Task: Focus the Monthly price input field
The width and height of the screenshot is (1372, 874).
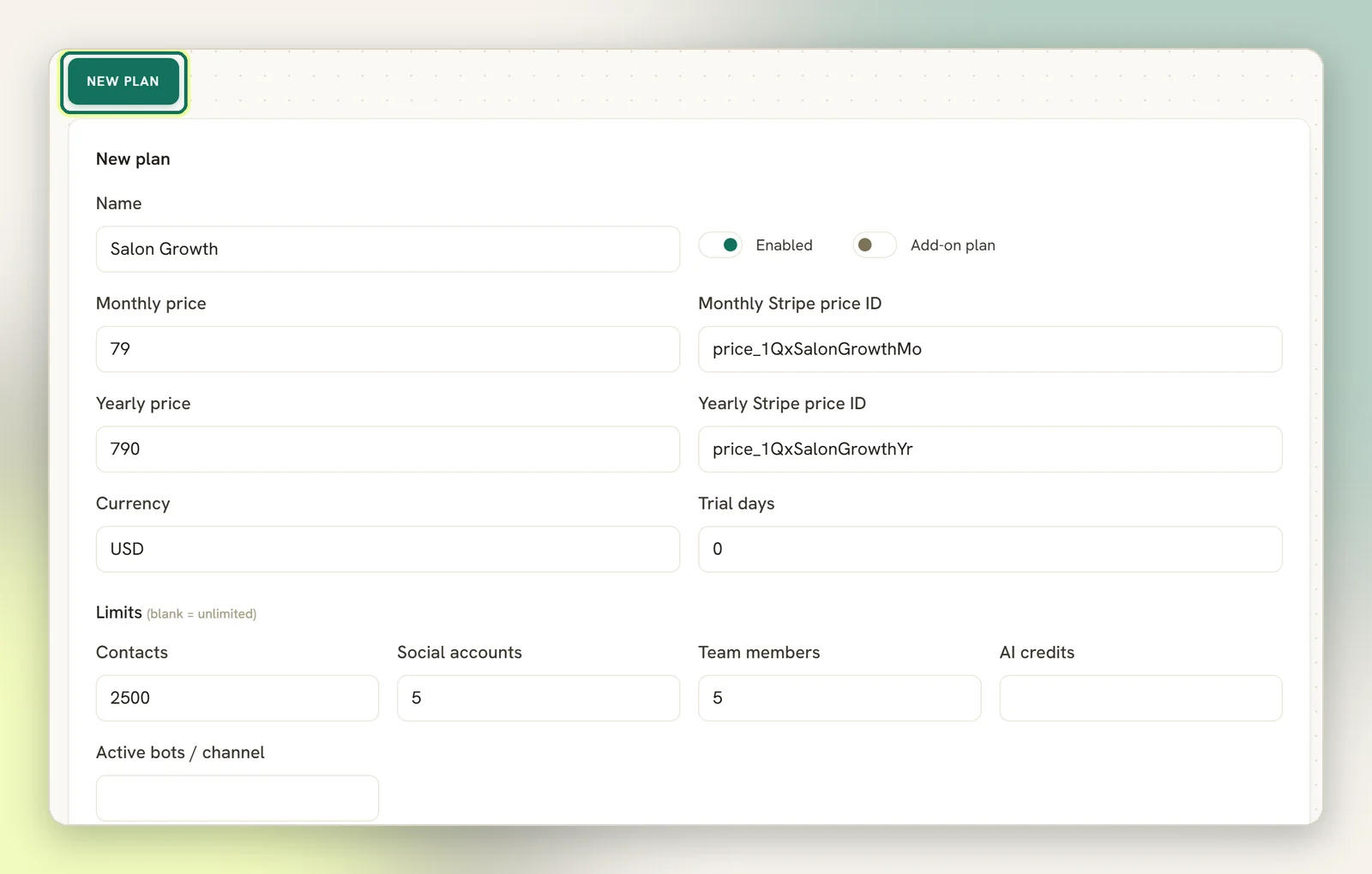Action: [388, 349]
